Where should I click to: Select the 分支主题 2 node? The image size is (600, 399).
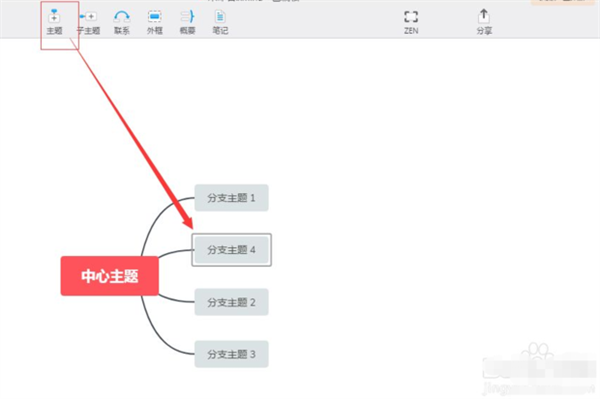[232, 302]
